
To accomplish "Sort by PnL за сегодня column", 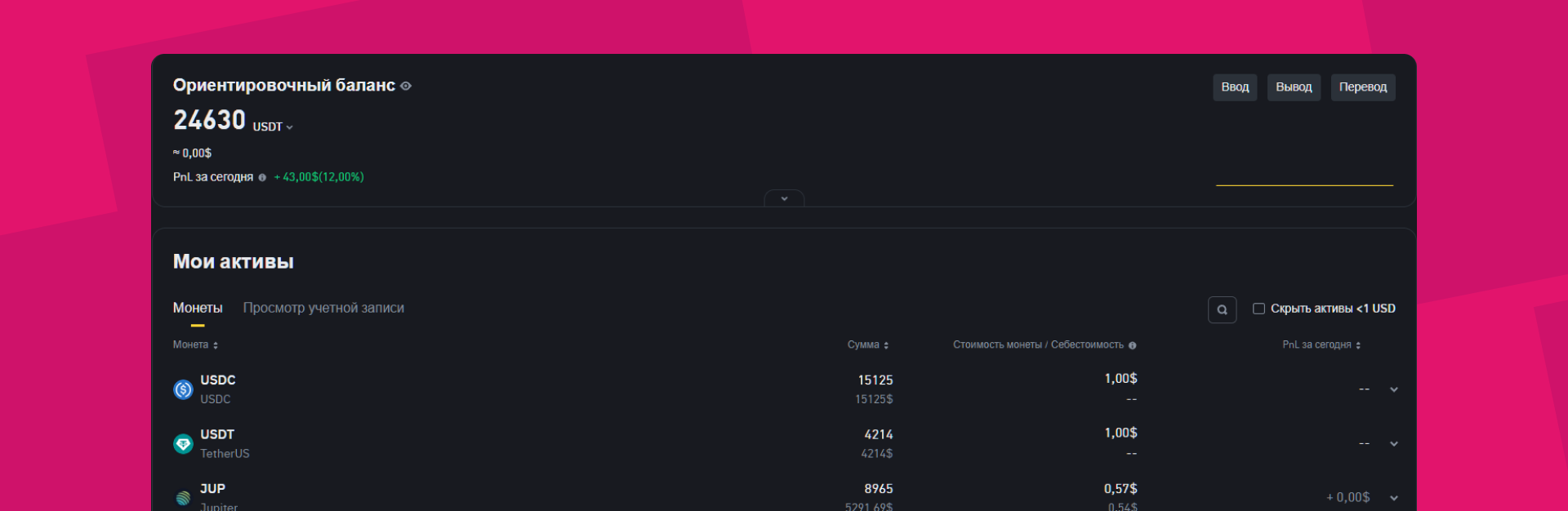I will pos(1321,344).
